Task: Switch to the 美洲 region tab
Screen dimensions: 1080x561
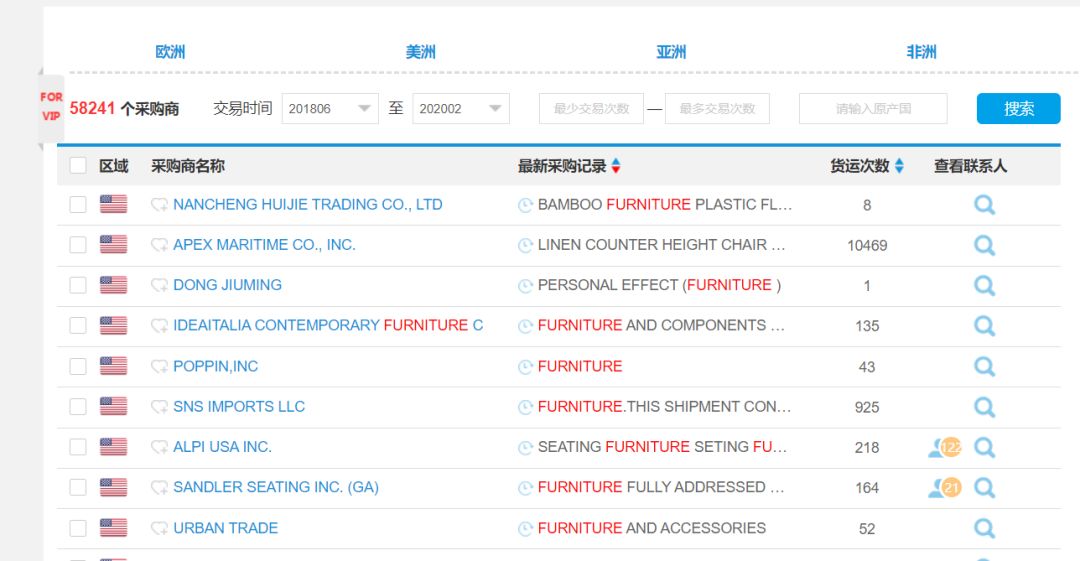Action: (420, 52)
